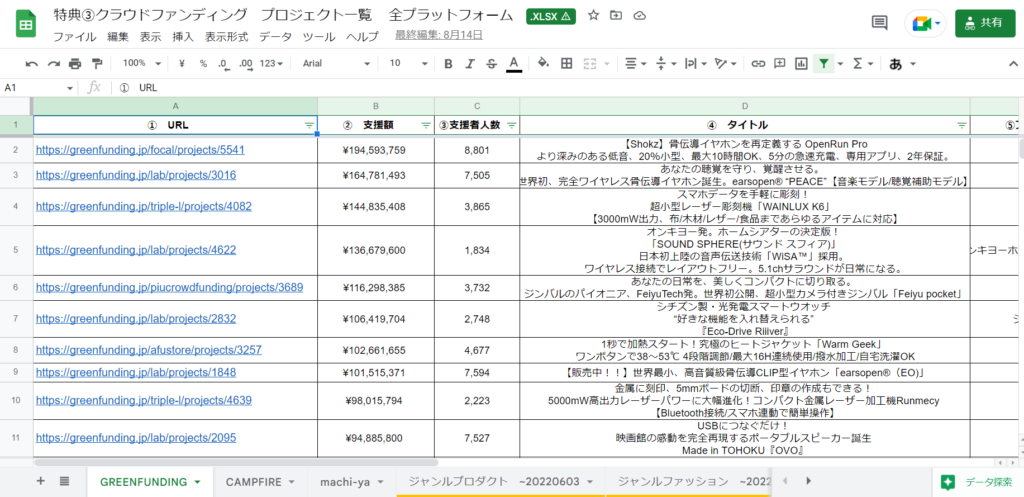Viewport: 1024px width, 497px height.
Task: Open link greenfunding.jp/afustore/projects/3257
Action: tap(149, 350)
